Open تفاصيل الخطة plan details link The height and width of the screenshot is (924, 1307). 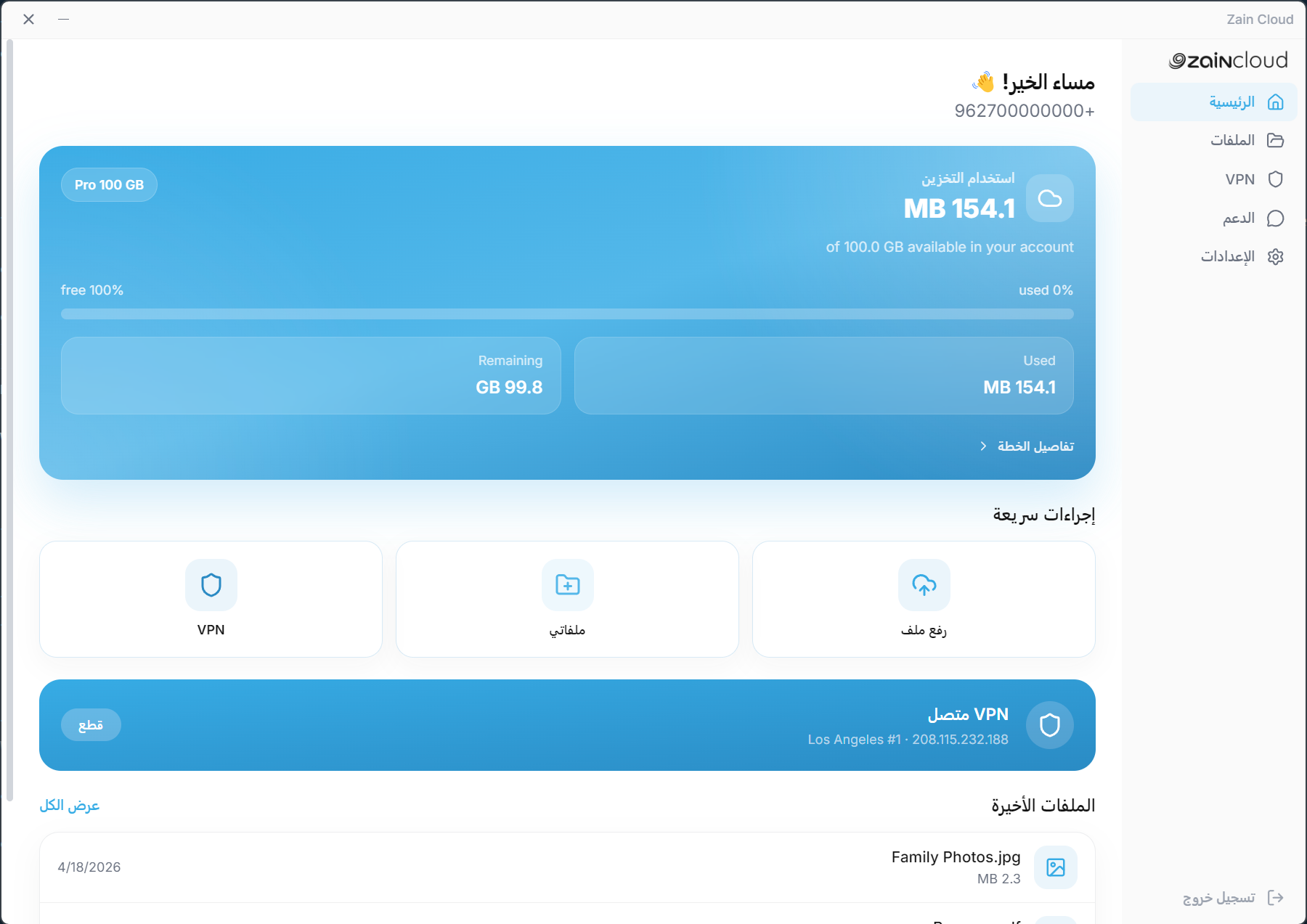[x=1027, y=446]
